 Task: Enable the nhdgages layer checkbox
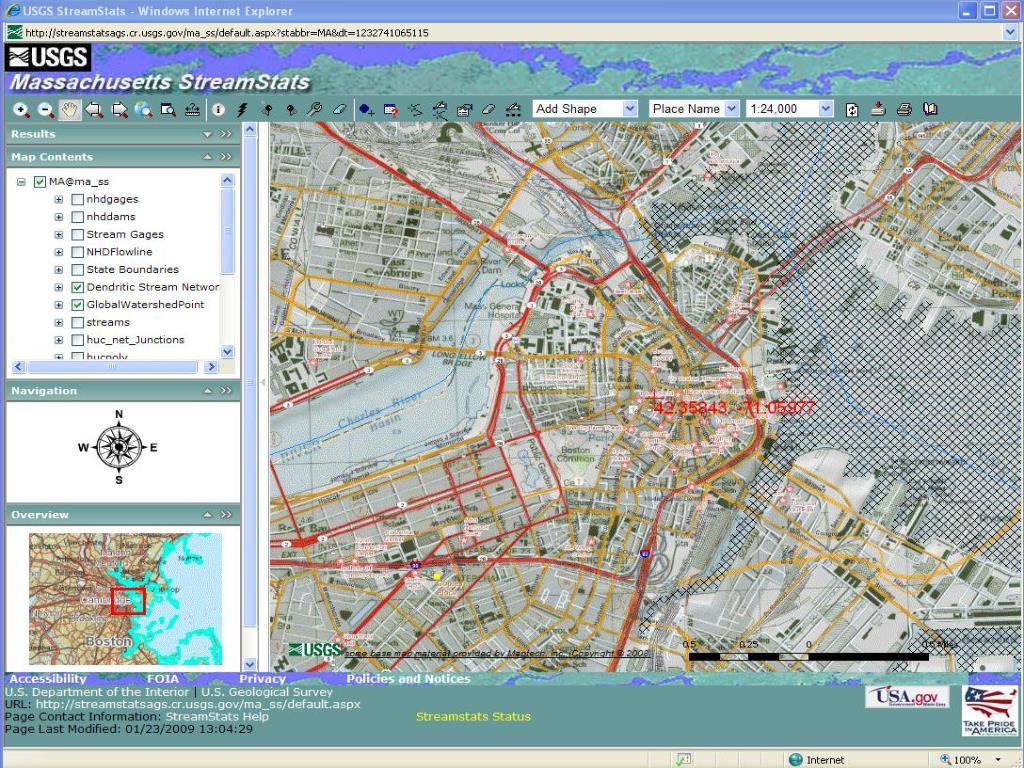pyautogui.click(x=77, y=199)
